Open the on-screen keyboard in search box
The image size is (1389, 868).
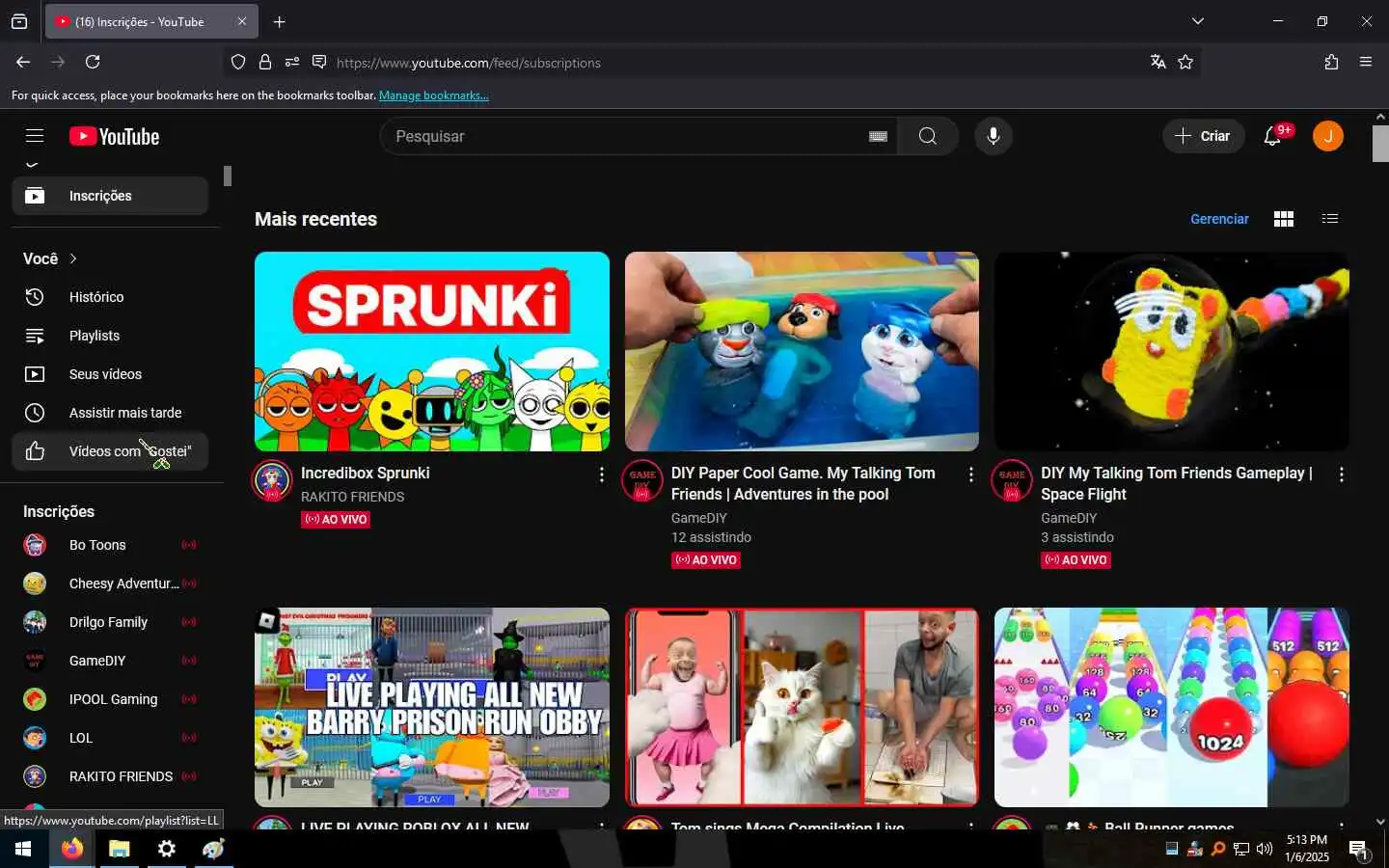click(878, 136)
